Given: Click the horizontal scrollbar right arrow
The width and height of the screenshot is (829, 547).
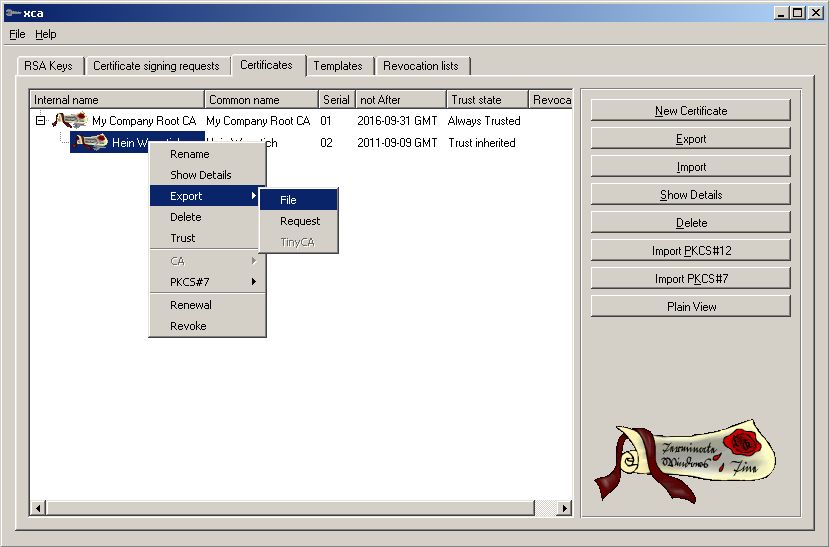Looking at the screenshot, I should coord(564,509).
